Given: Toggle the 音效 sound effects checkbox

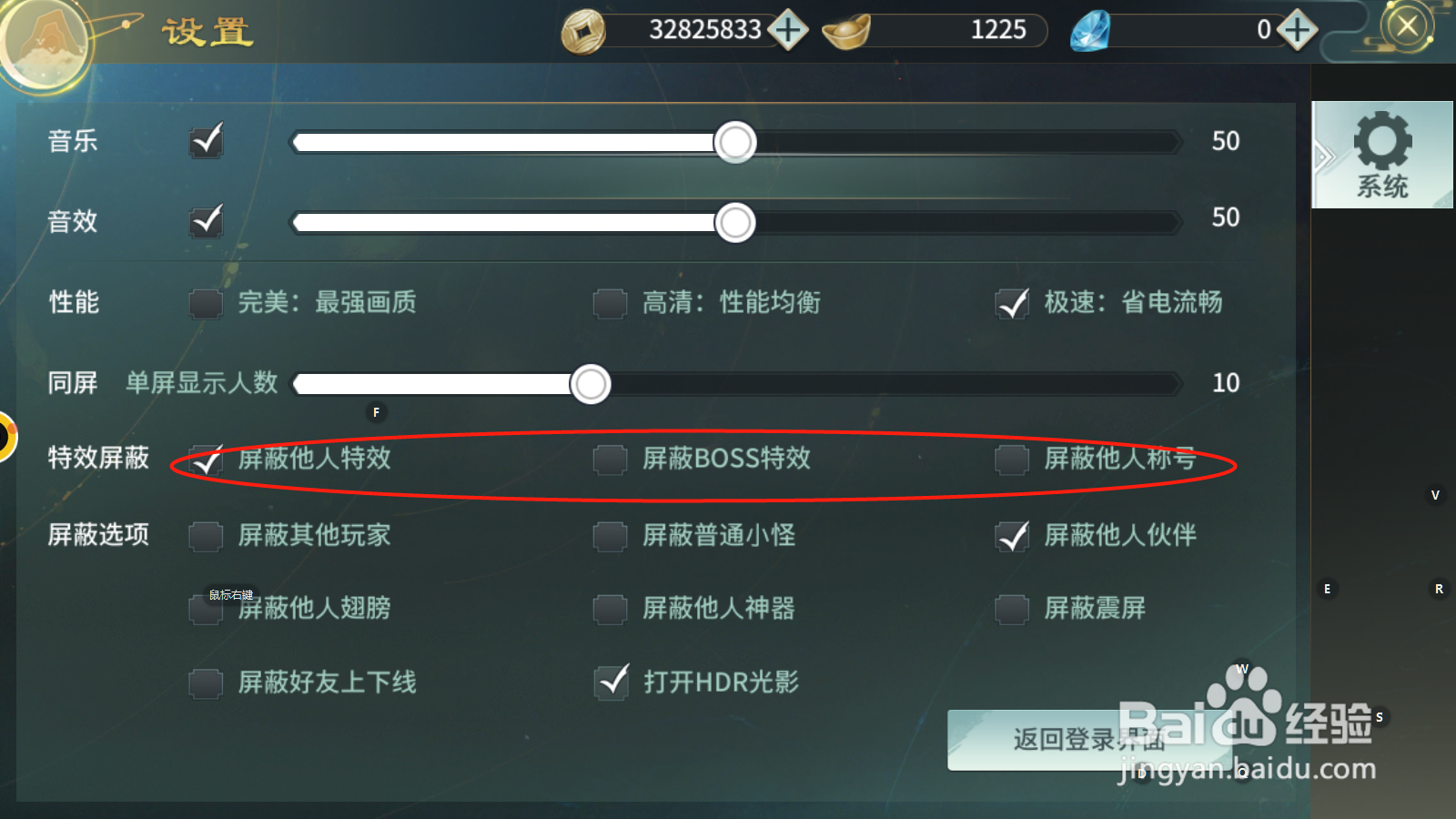Looking at the screenshot, I should 207,221.
